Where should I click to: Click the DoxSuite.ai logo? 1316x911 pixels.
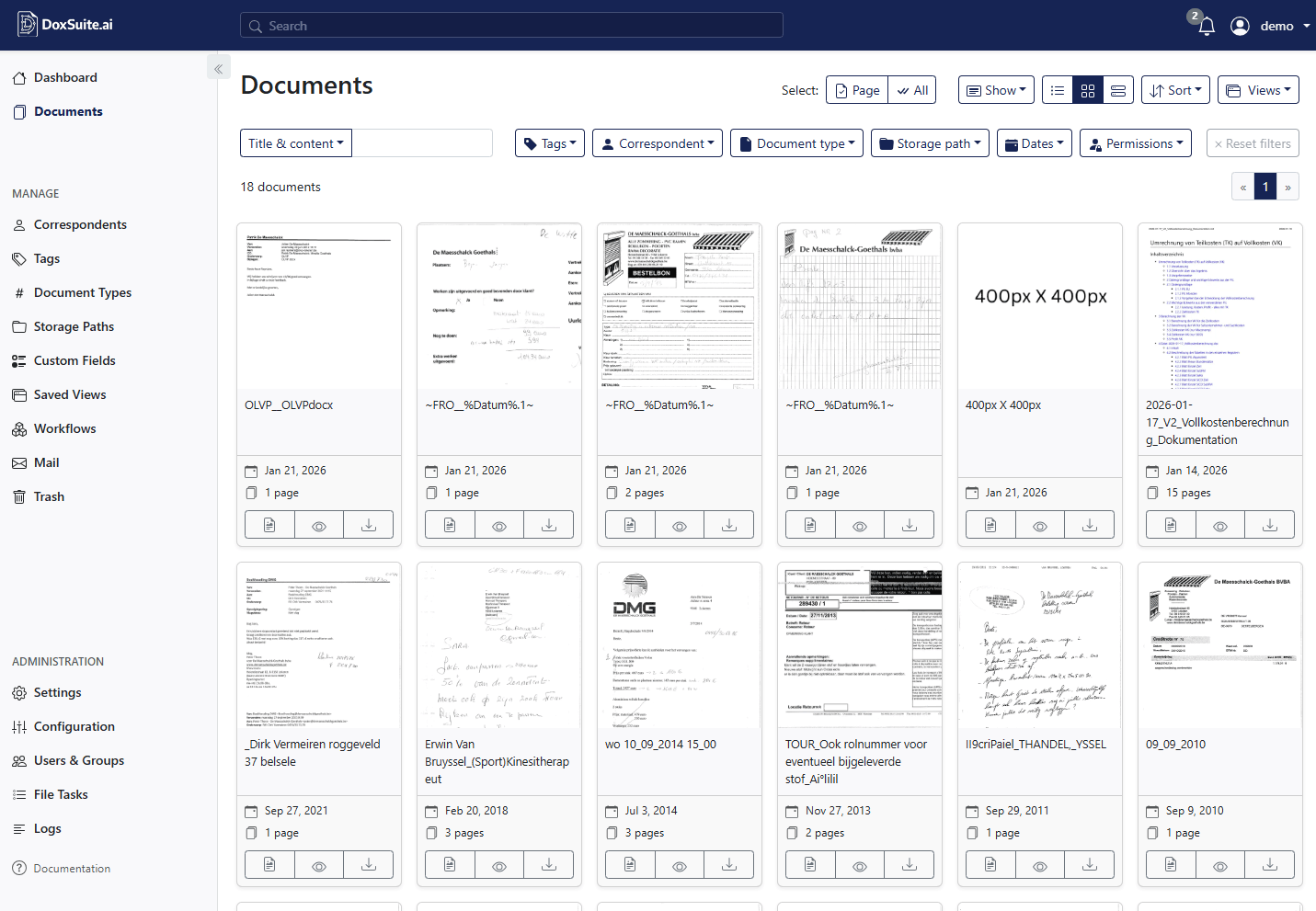click(64, 25)
